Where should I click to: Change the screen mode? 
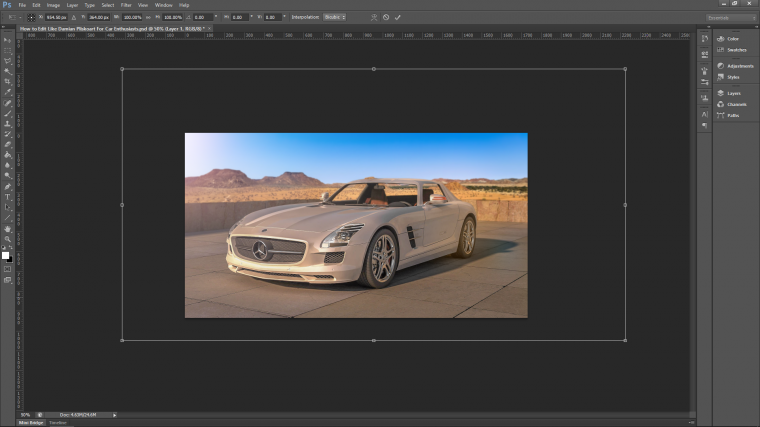point(7,280)
